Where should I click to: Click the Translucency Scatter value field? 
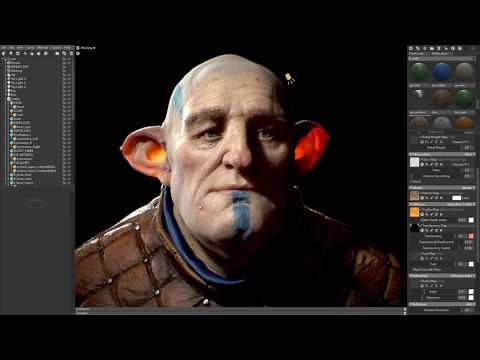(x=468, y=248)
